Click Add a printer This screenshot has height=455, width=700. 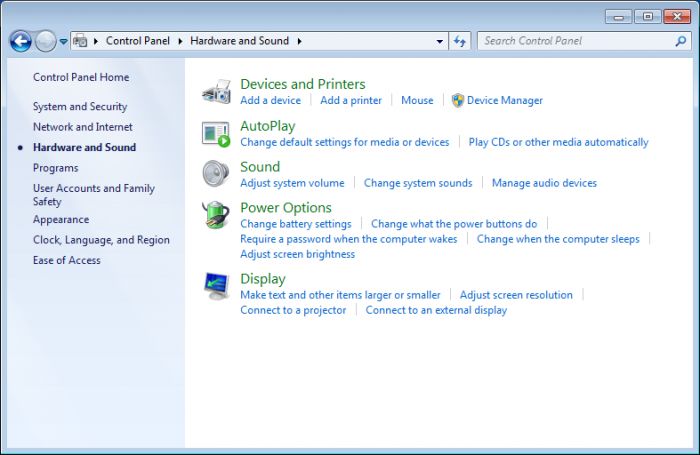351,100
